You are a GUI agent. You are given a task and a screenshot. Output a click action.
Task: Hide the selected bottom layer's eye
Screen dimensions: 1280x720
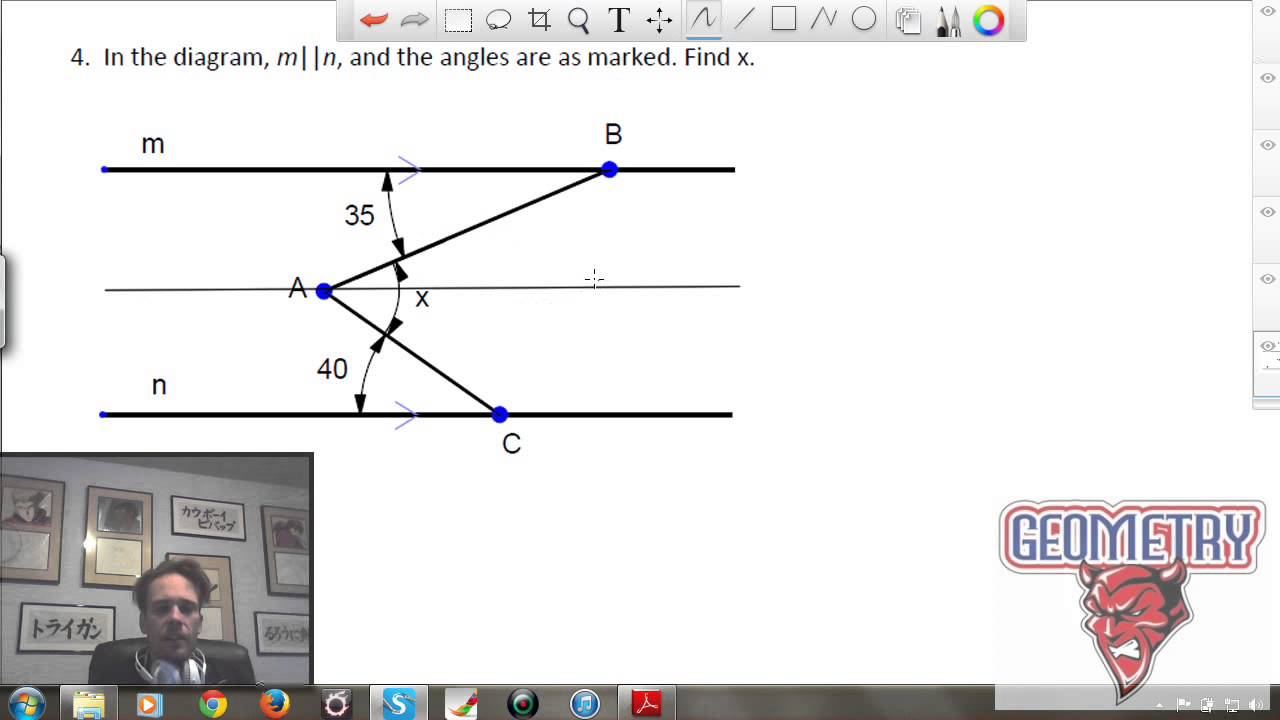coord(1268,346)
